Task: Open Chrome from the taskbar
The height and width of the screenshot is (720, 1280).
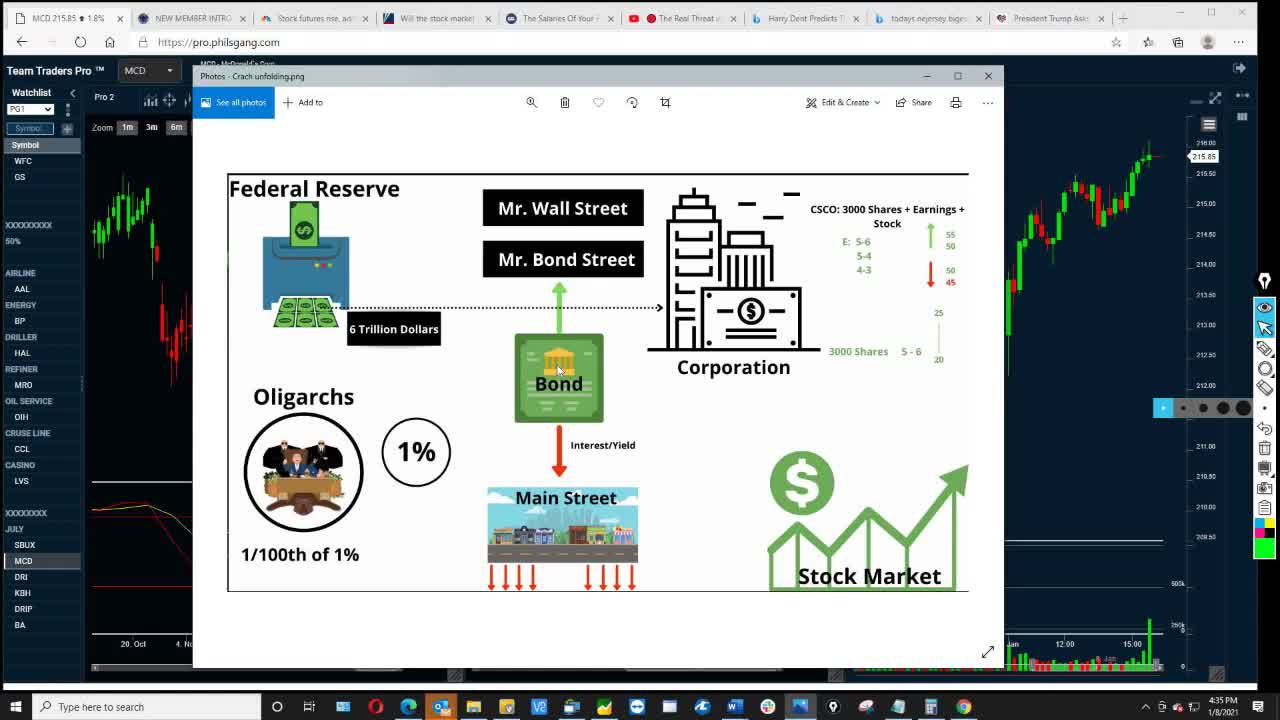Action: point(963,707)
